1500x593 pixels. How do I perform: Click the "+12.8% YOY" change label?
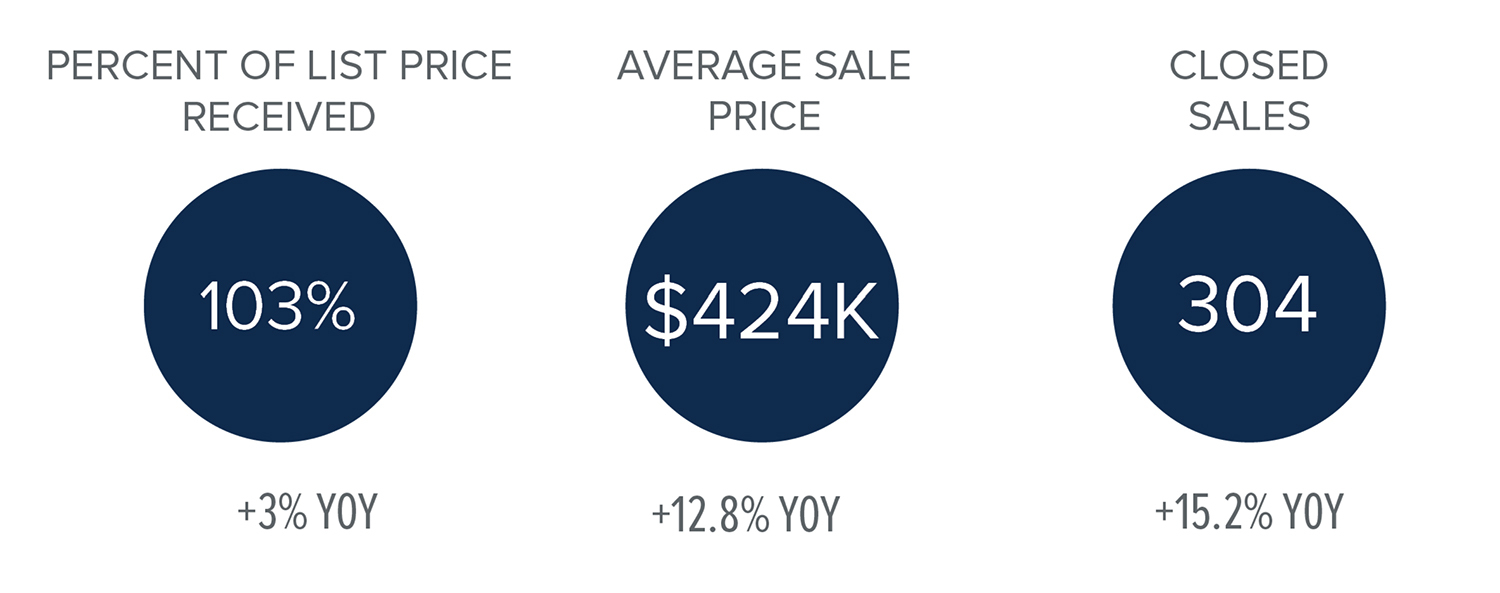point(745,516)
